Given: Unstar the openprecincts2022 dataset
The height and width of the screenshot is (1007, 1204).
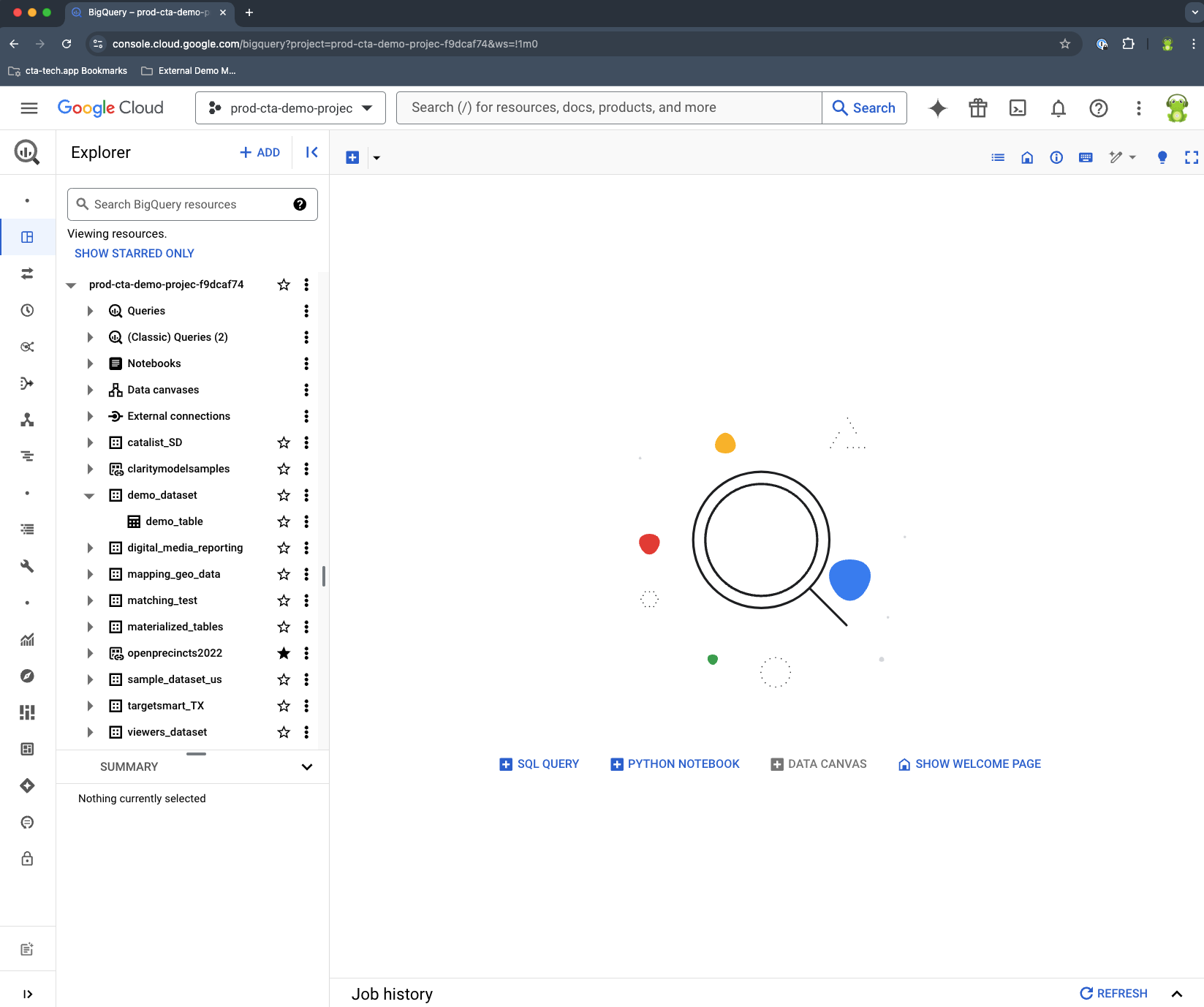Looking at the screenshot, I should click(284, 653).
